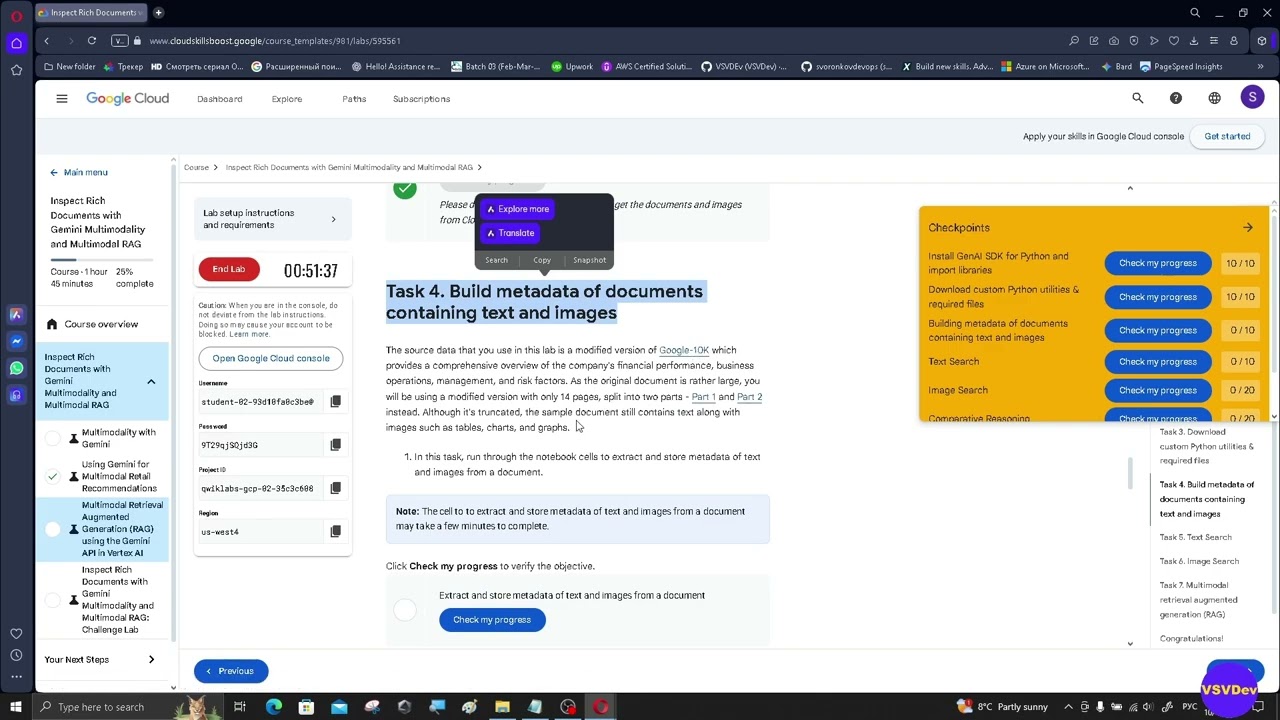Open the language globe icon
Screen dimensions: 1280x720
tap(1214, 98)
